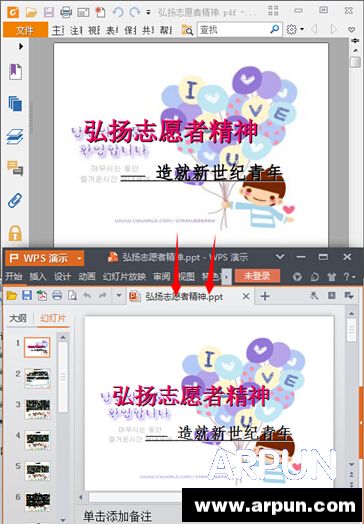Click the magnifier search button in 查找 box
Screen dimensions: 364x524
pos(275,29)
